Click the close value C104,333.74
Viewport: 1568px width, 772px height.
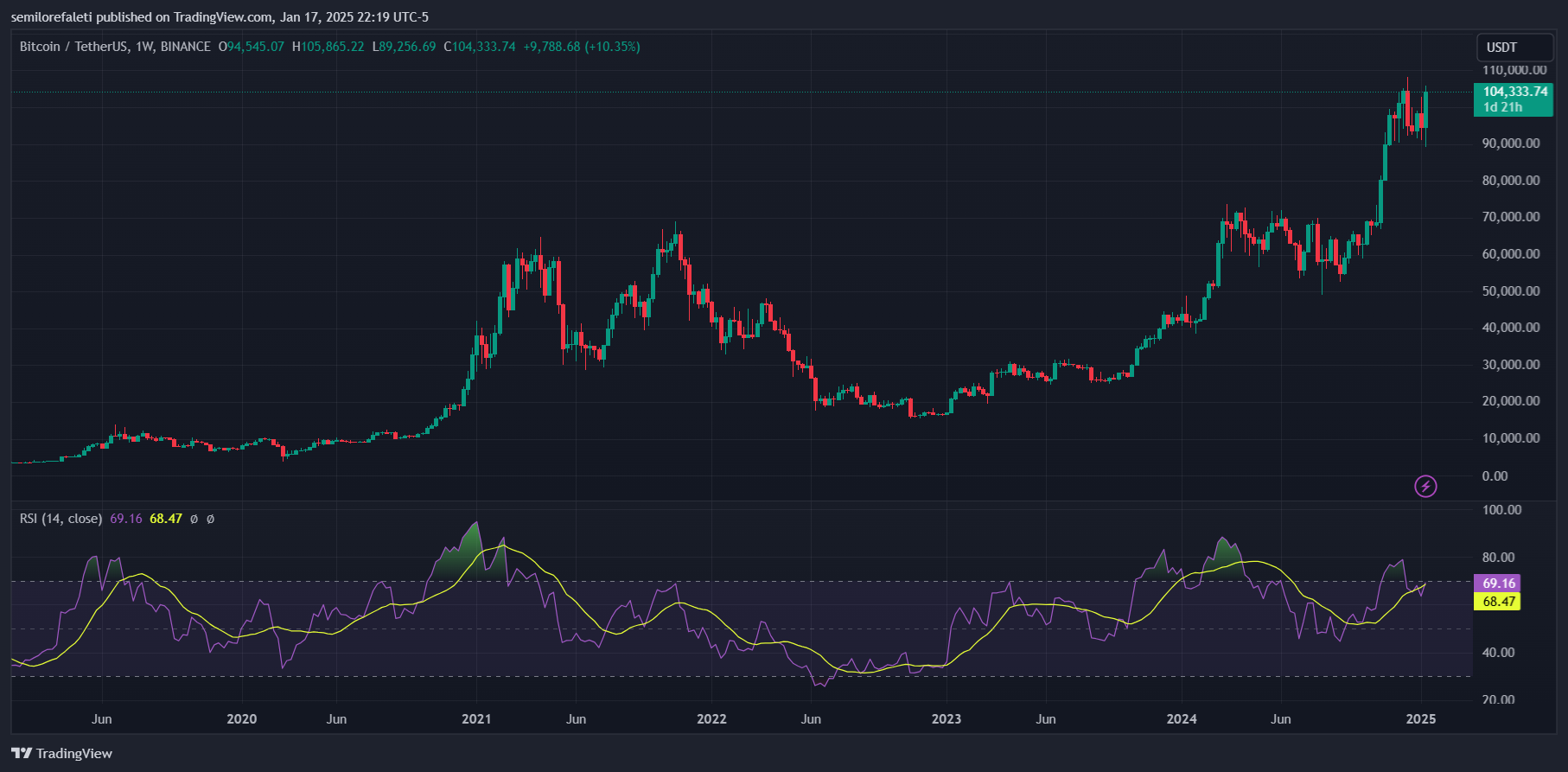point(480,47)
